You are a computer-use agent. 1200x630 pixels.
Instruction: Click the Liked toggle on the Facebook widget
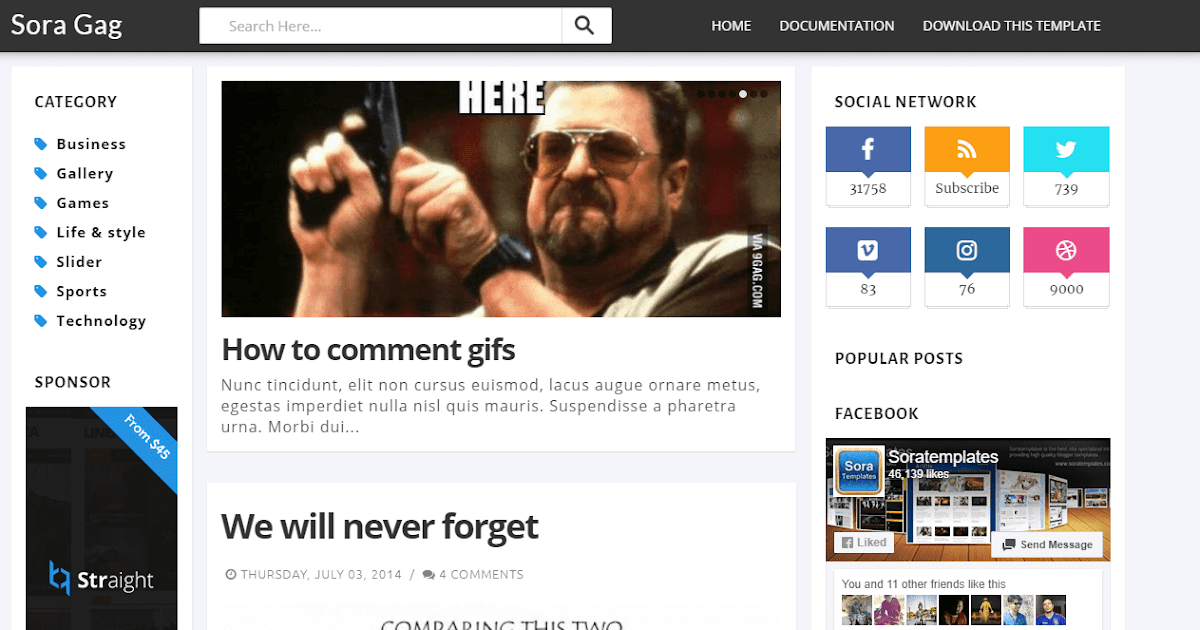click(x=862, y=541)
